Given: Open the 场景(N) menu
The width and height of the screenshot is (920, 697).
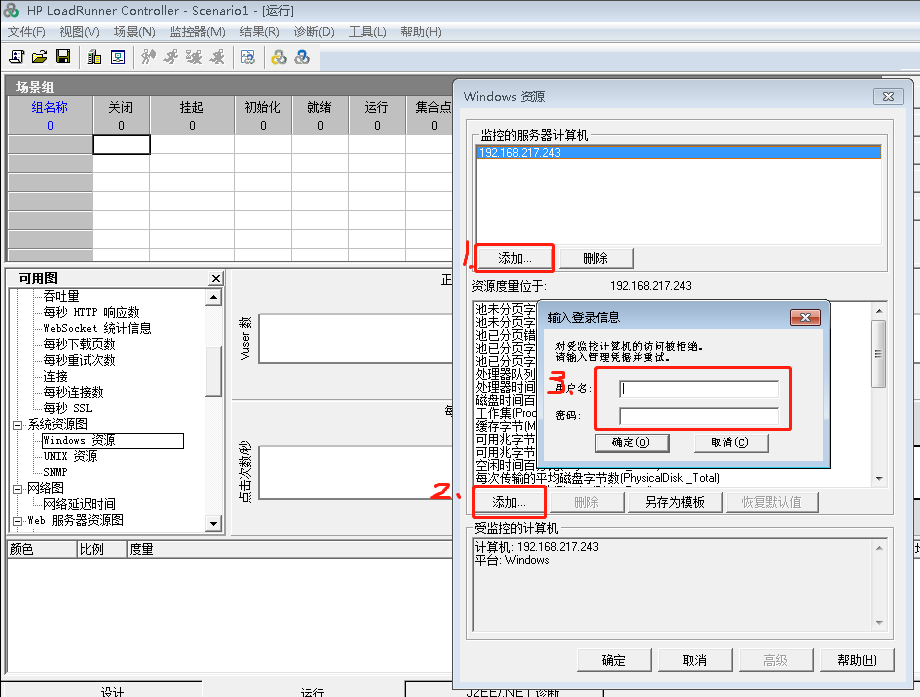Looking at the screenshot, I should coord(134,32).
